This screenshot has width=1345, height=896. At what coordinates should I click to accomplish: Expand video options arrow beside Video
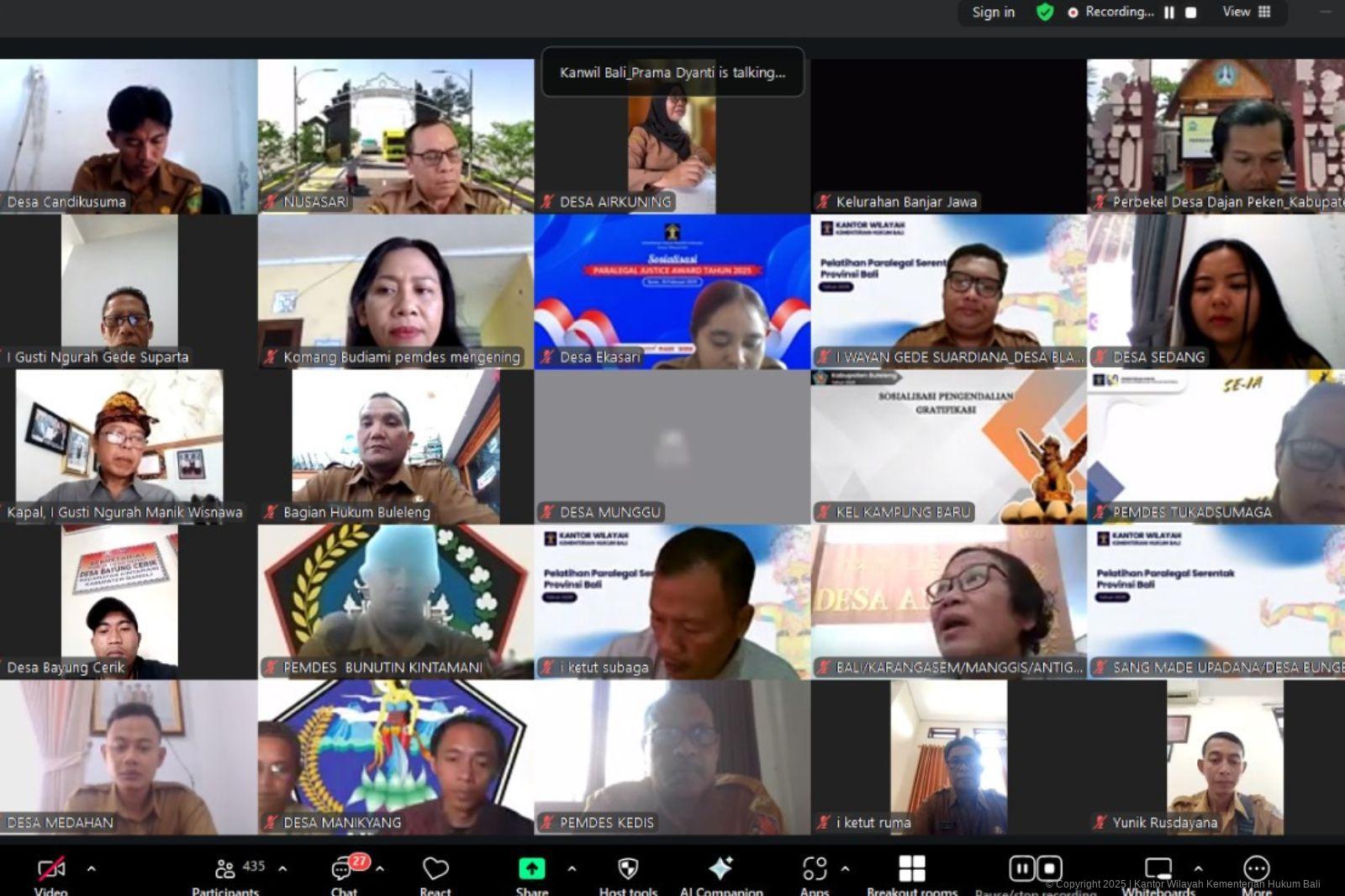[92, 868]
